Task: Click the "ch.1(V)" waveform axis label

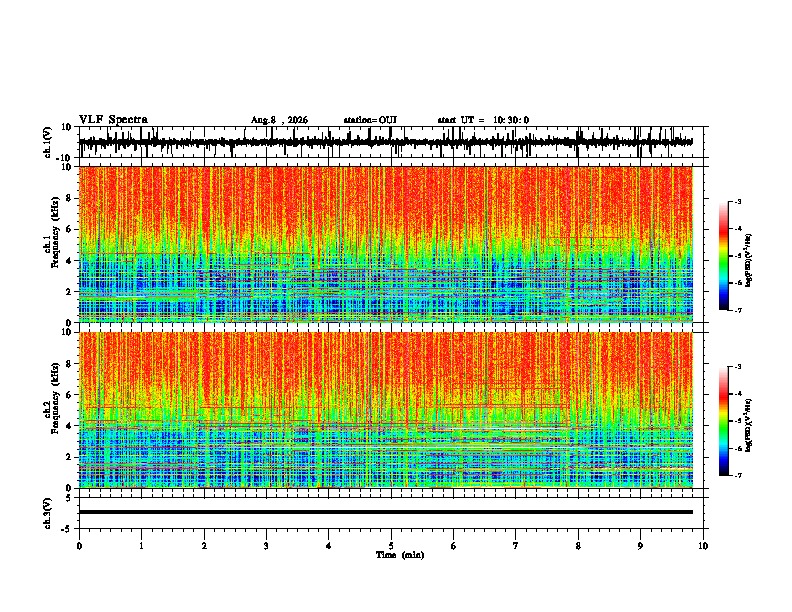Action: pos(48,142)
